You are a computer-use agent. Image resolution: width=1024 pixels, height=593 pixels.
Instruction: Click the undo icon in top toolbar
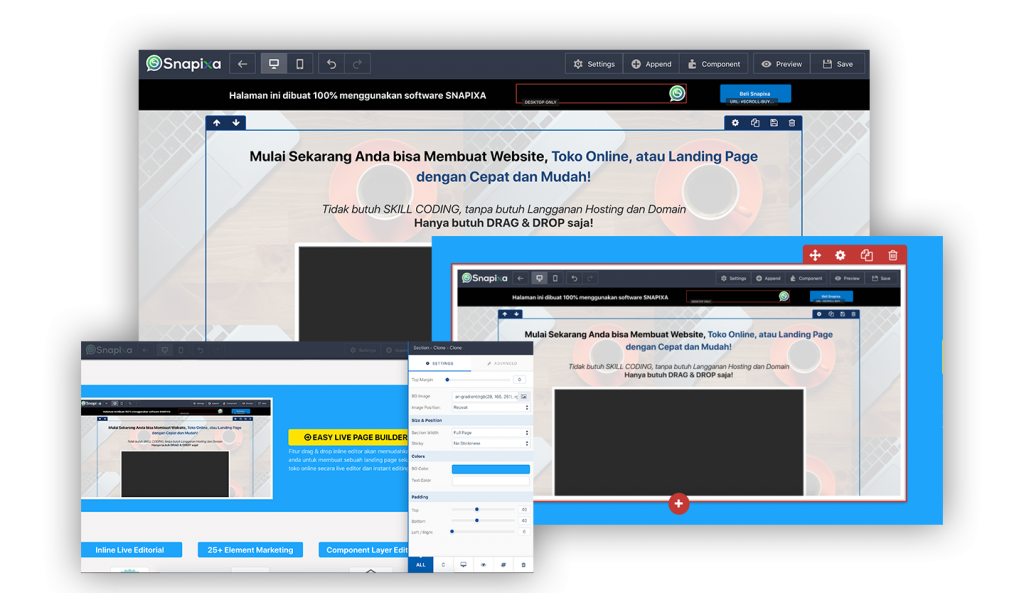point(331,64)
